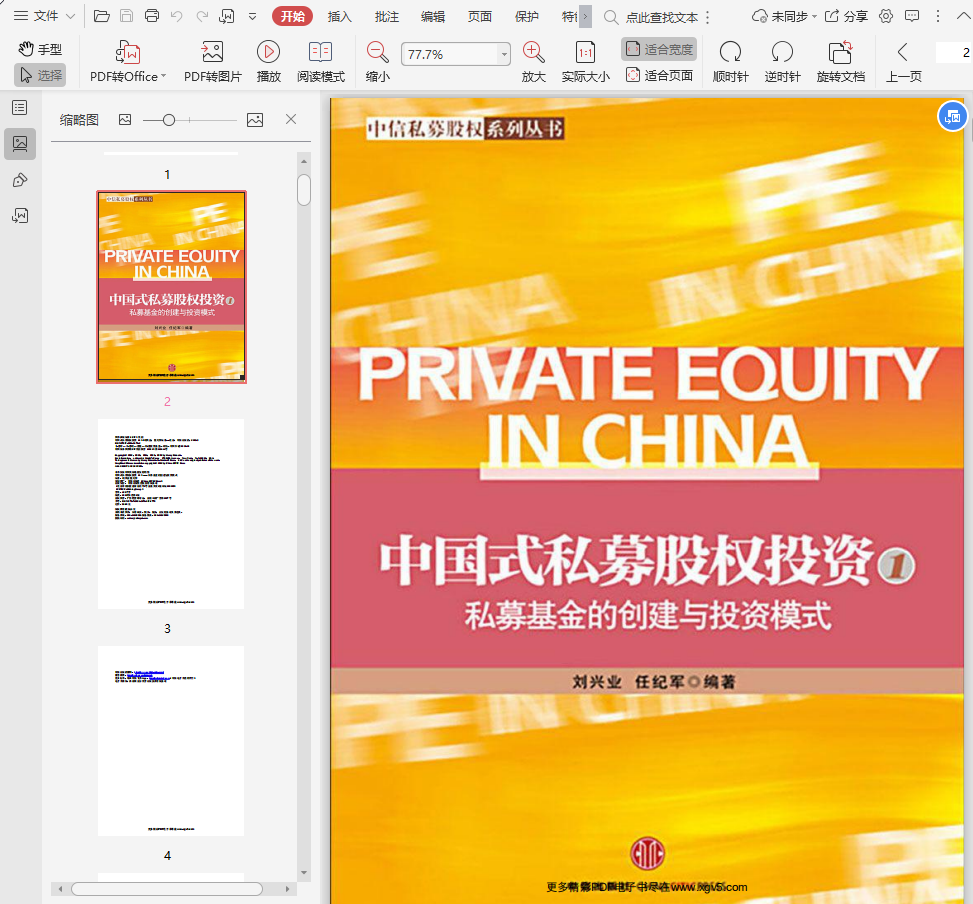Click the blue floating convert button on page
The width and height of the screenshot is (973, 904).
[x=953, y=116]
